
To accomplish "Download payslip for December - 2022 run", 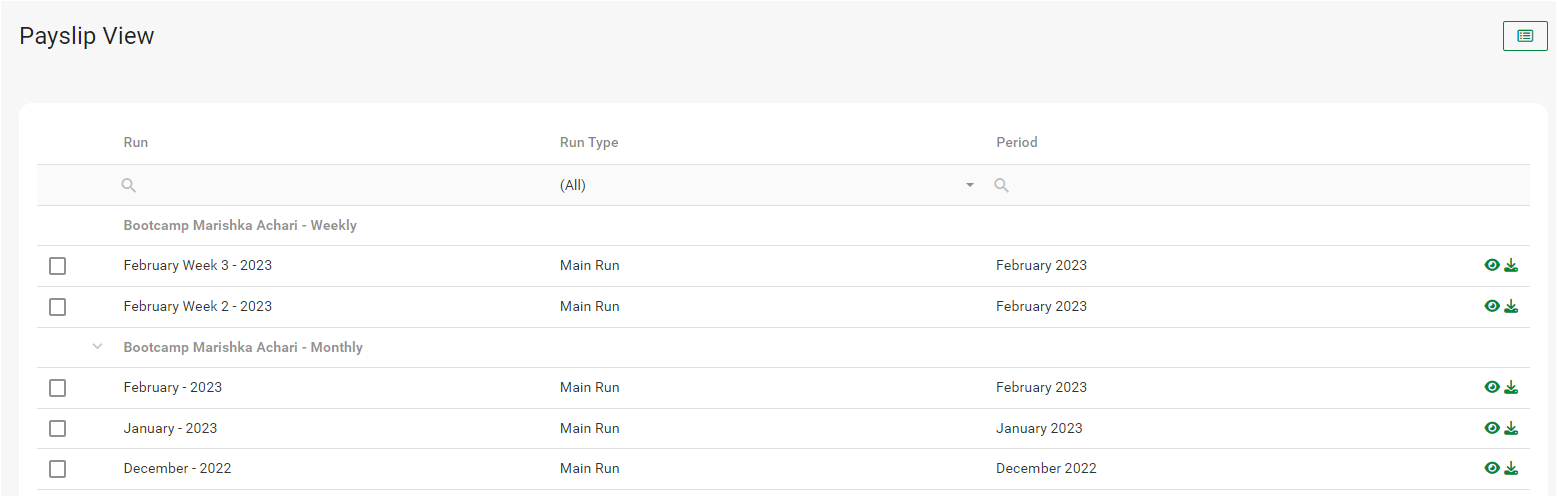I will [x=1511, y=468].
